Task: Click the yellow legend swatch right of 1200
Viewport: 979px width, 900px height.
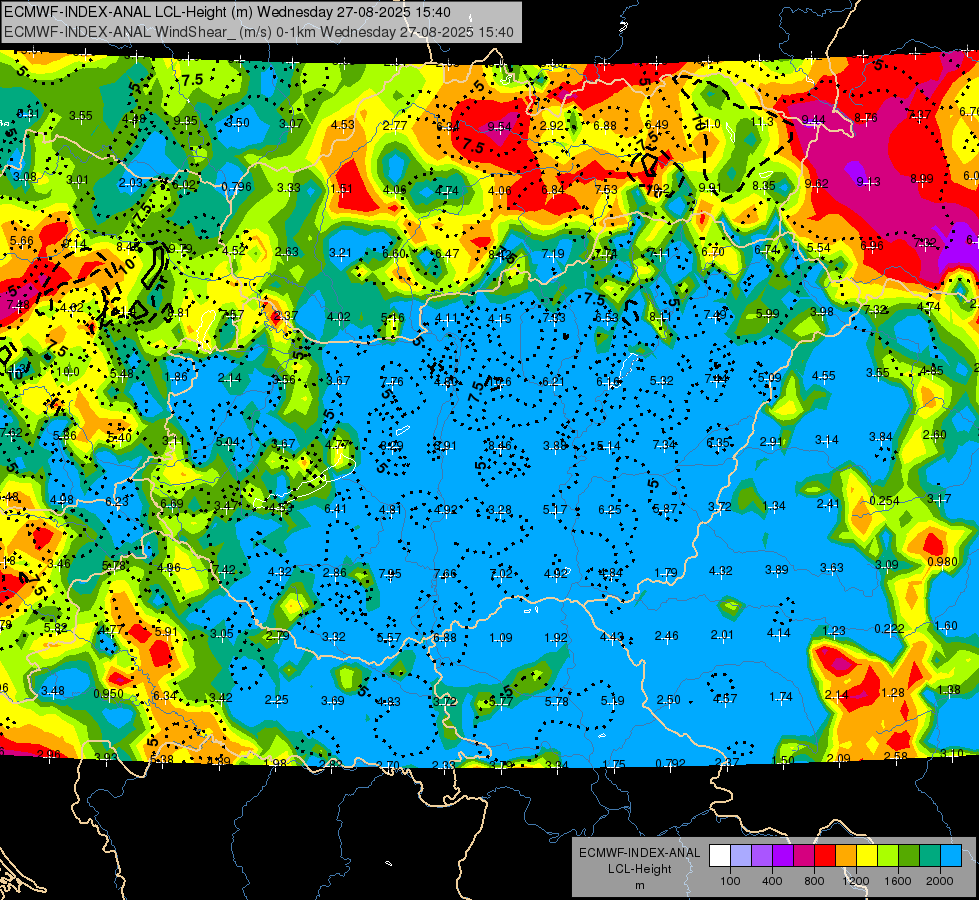Action: point(867,855)
